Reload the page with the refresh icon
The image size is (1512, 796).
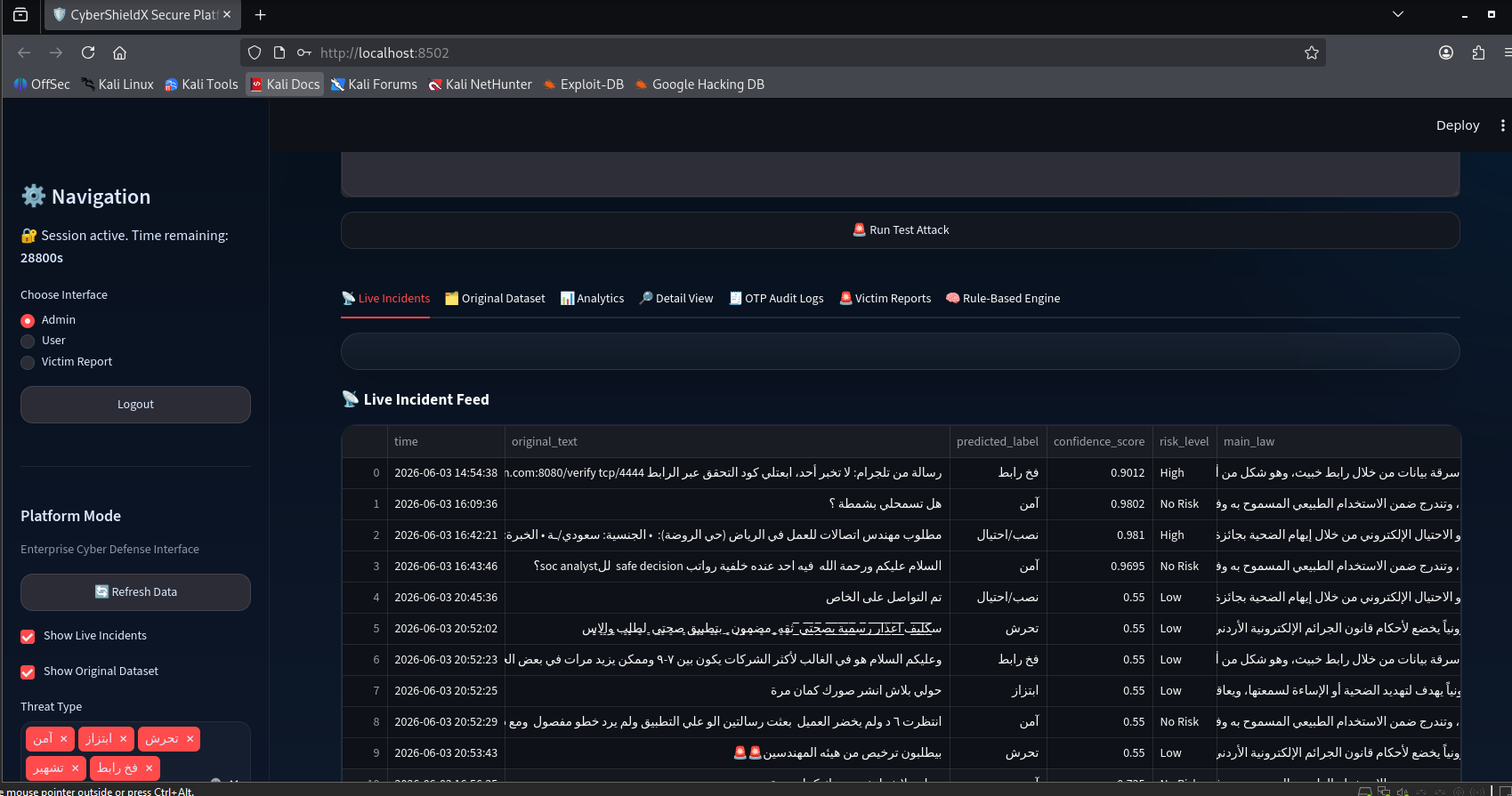[88, 52]
